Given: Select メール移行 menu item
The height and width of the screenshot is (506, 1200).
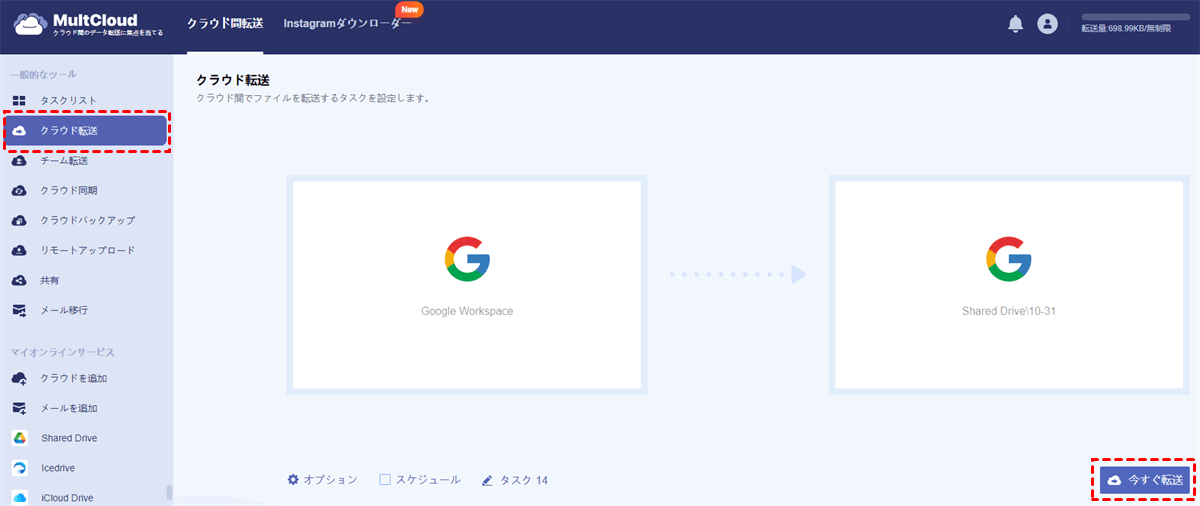Looking at the screenshot, I should (x=64, y=311).
